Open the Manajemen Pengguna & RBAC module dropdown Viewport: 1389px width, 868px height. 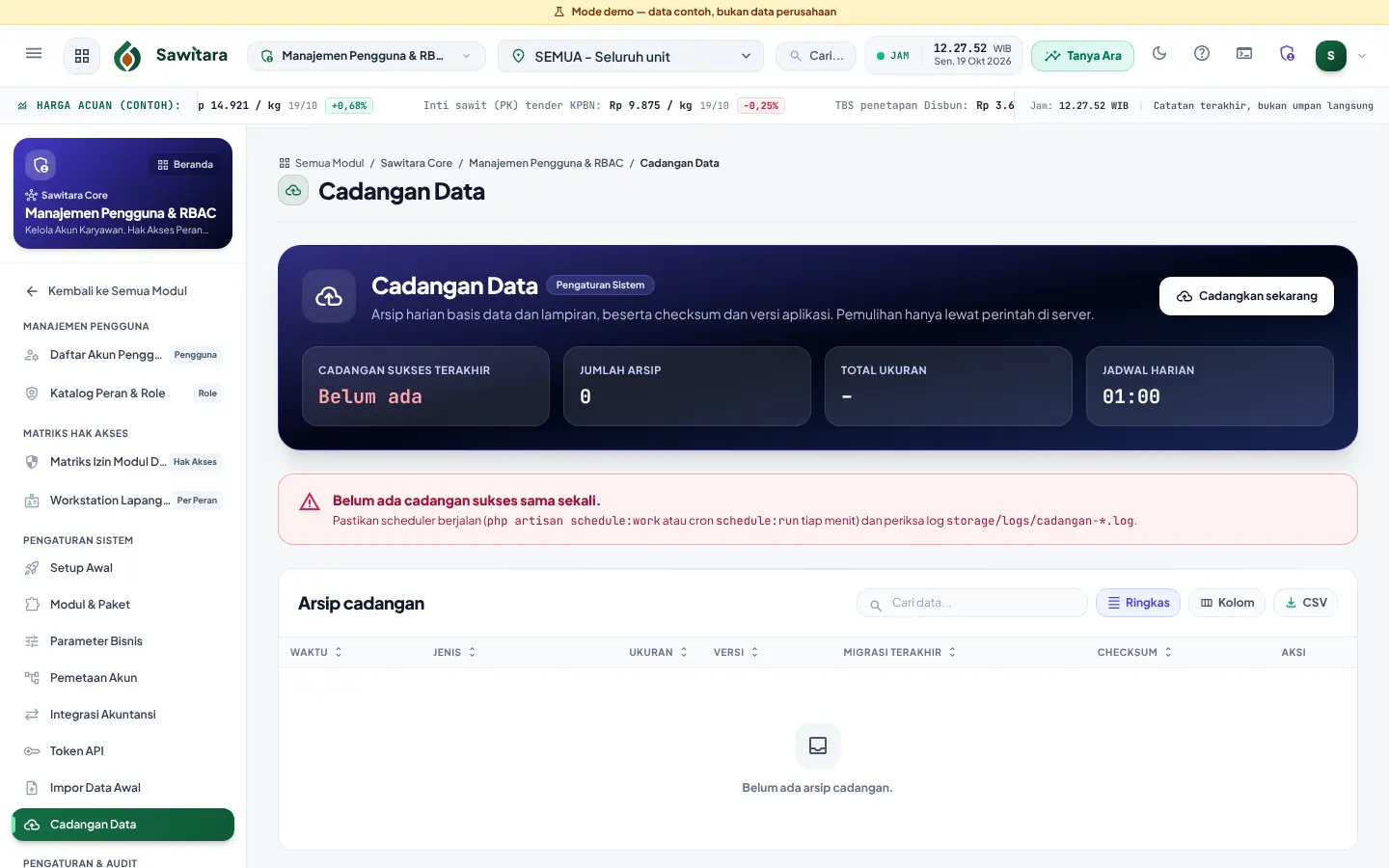click(x=367, y=56)
